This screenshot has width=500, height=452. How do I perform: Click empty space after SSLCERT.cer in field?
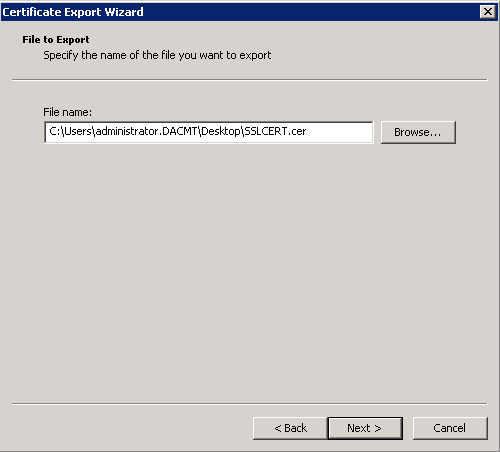point(340,132)
